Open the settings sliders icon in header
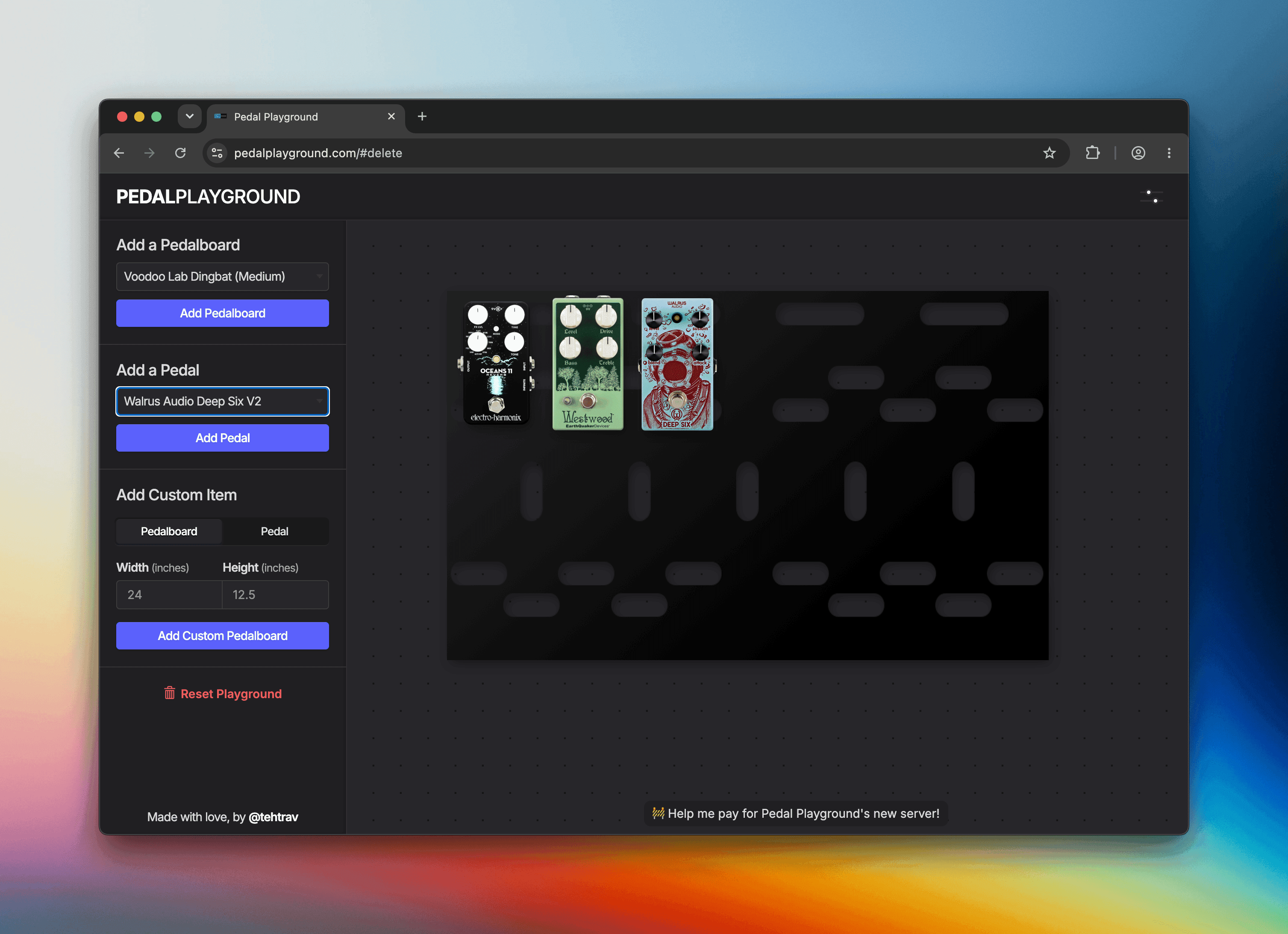Viewport: 1288px width, 934px height. pos(1151,197)
